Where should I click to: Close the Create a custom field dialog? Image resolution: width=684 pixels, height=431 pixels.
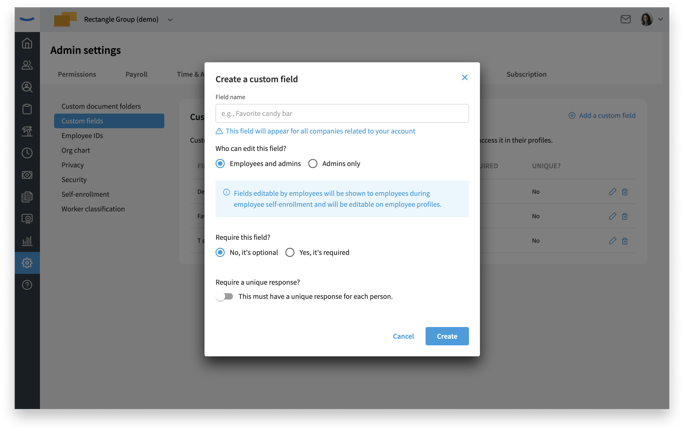pos(465,78)
